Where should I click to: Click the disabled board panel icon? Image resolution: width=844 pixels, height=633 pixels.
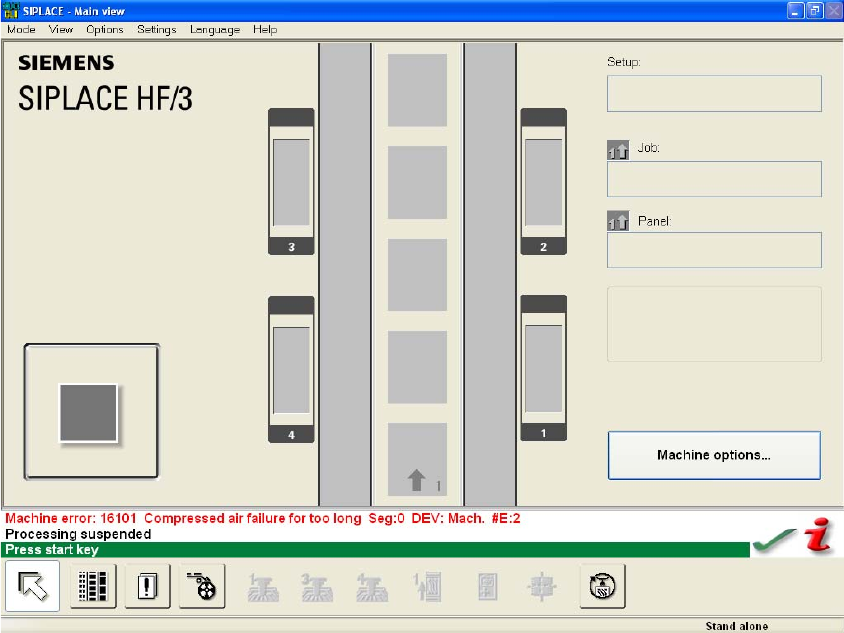coord(488,587)
